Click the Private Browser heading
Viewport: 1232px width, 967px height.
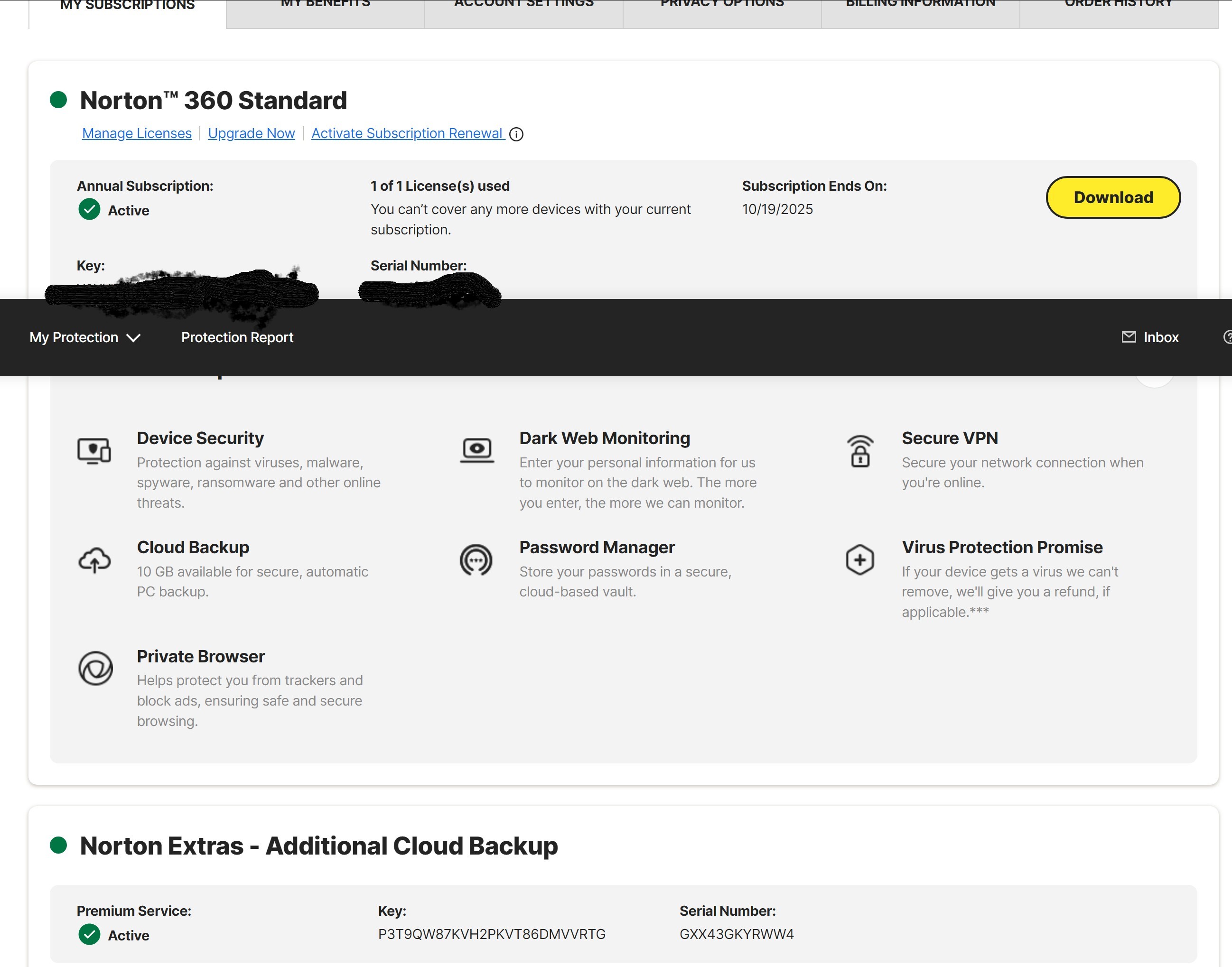(x=201, y=656)
